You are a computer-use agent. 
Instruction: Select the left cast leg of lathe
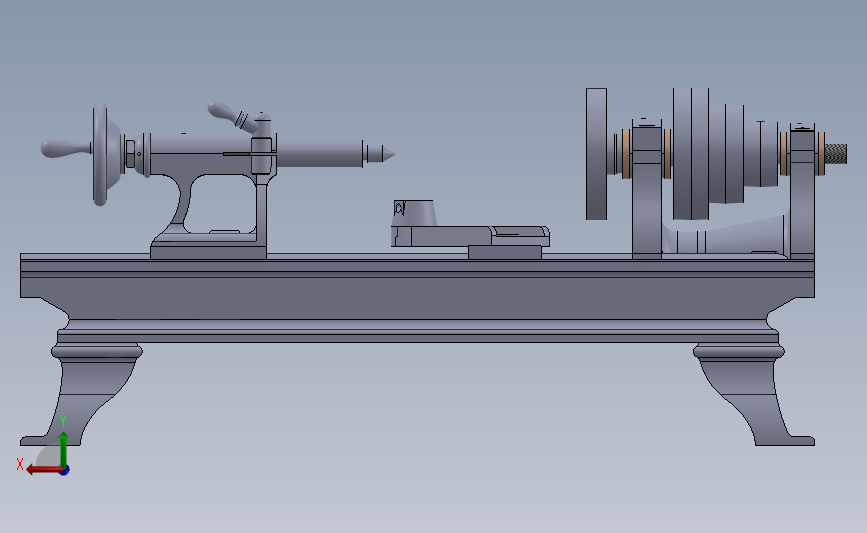[83, 394]
